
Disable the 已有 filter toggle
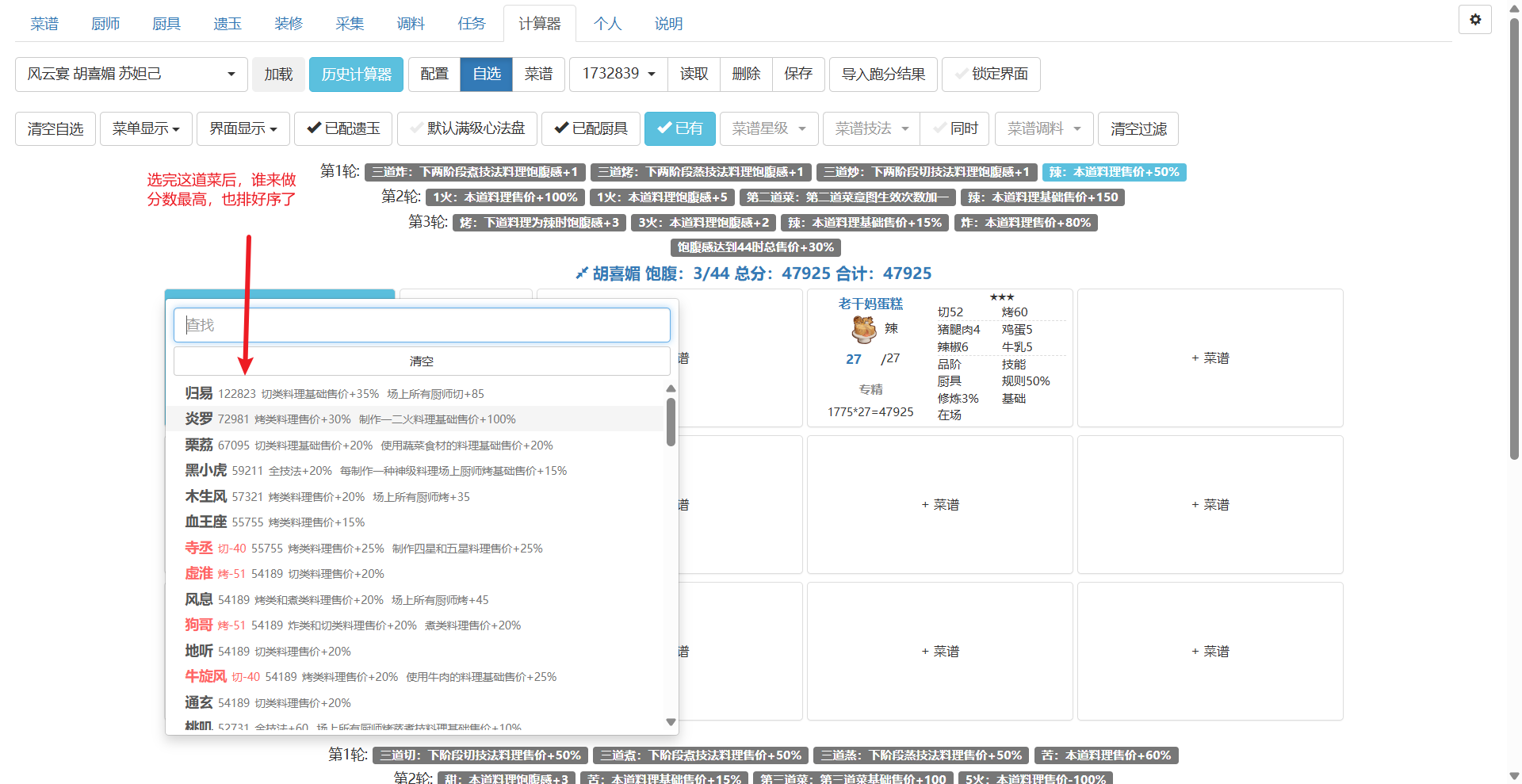click(679, 128)
